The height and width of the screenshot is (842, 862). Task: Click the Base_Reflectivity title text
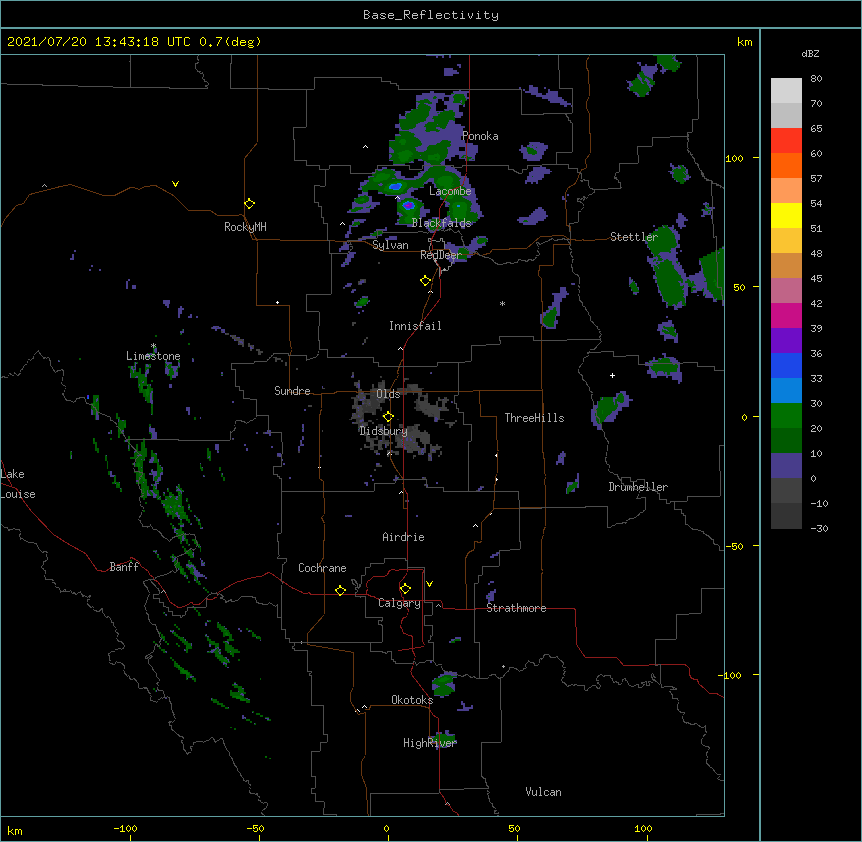tap(431, 15)
